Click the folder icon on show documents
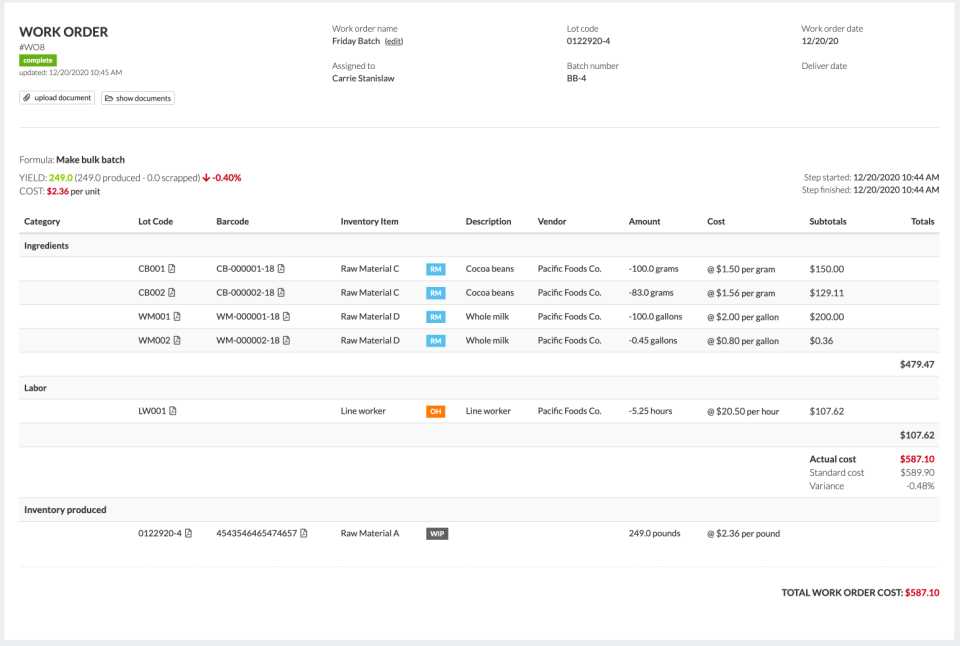This screenshot has height=646, width=960. (110, 97)
